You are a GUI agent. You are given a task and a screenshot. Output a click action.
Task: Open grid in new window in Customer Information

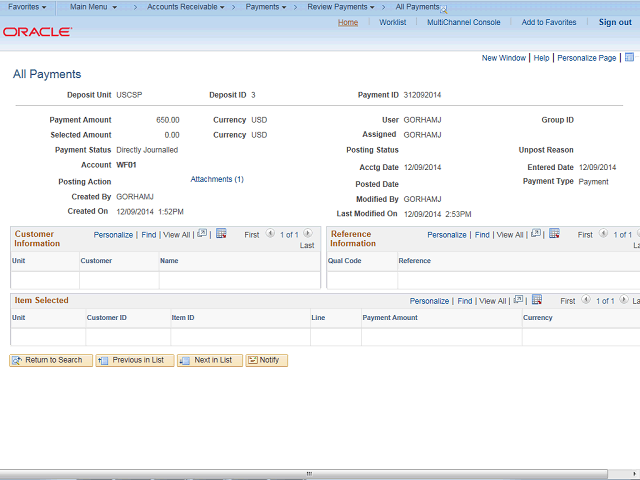pos(202,233)
